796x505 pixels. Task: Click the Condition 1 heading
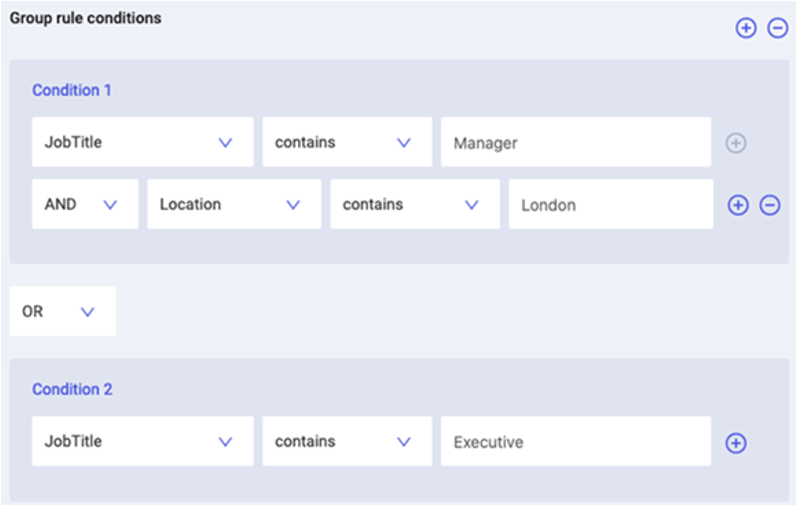pos(72,90)
